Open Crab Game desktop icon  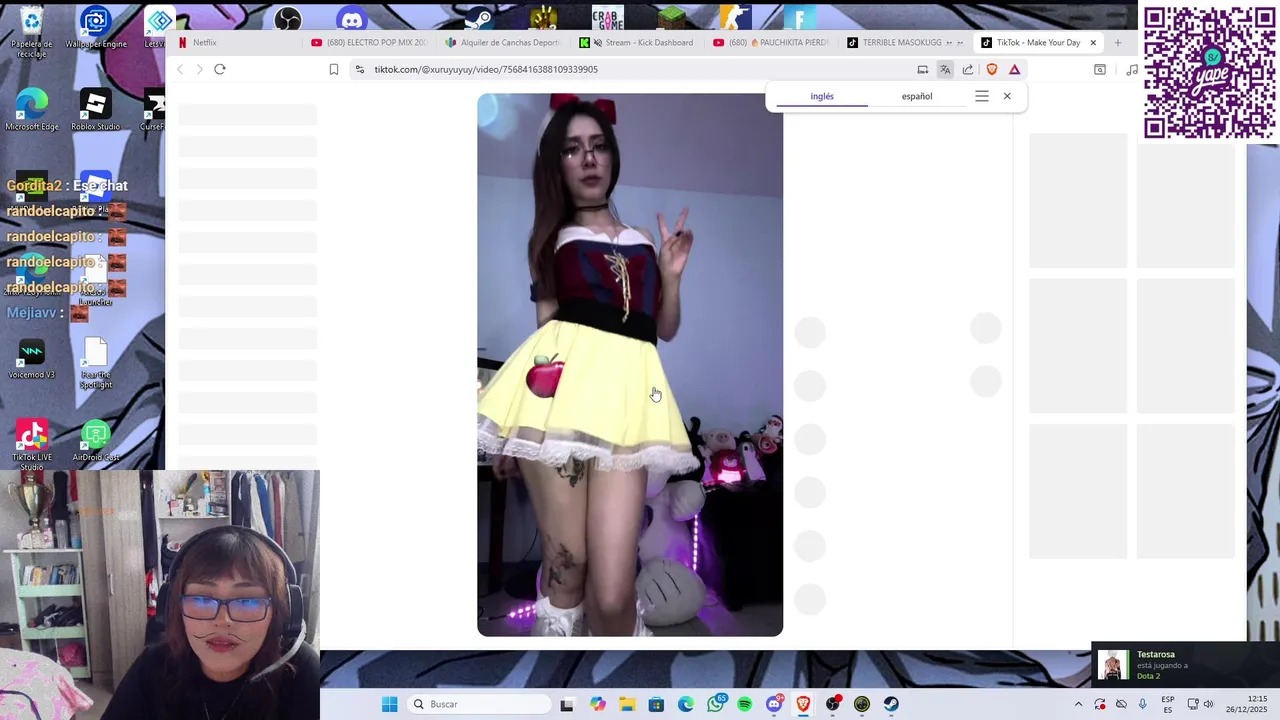pos(607,19)
